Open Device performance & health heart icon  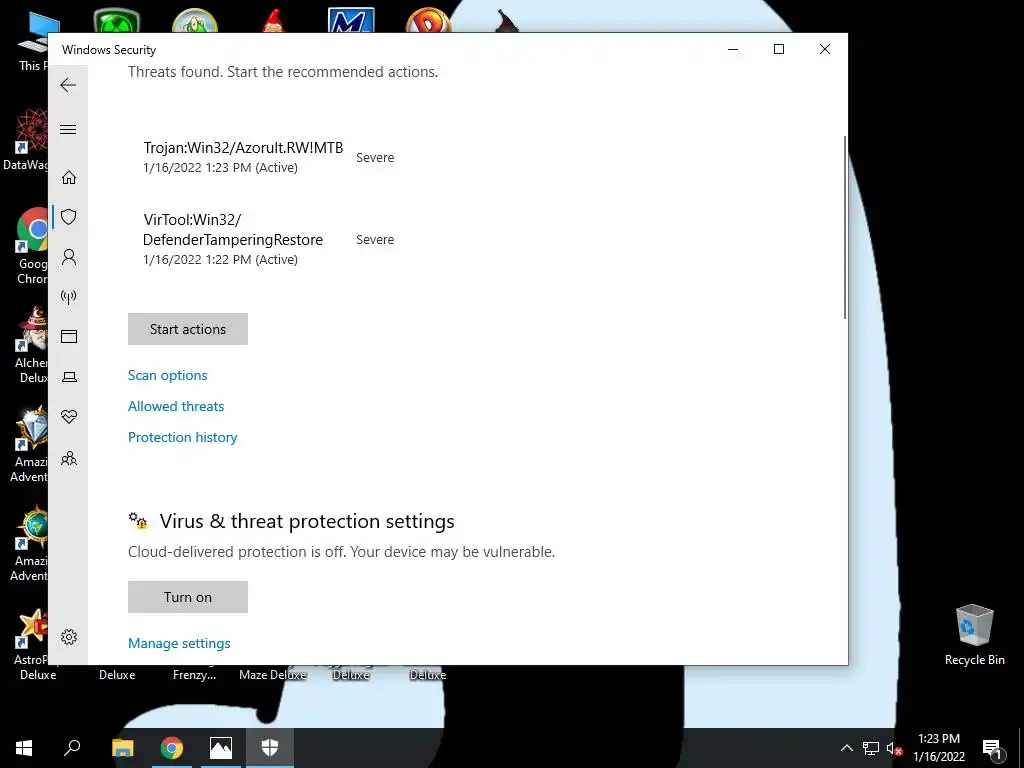coord(69,417)
